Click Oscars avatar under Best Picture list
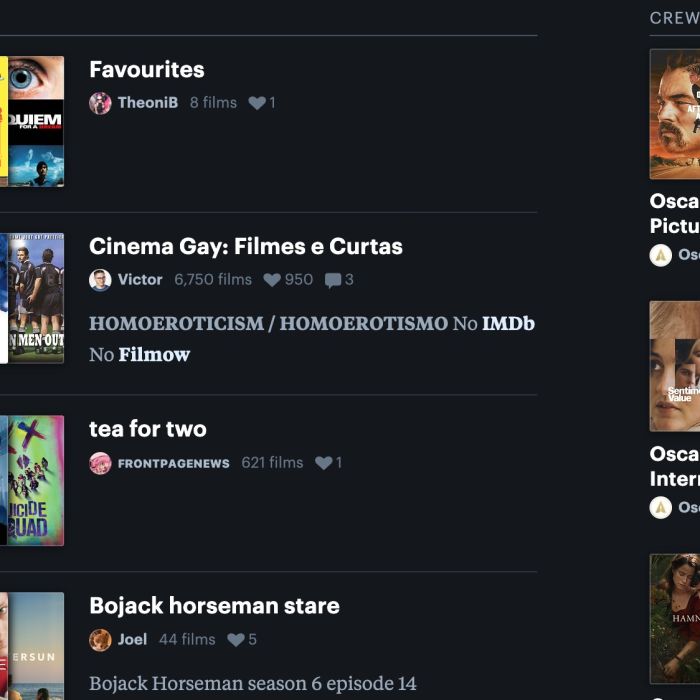Image resolution: width=700 pixels, height=700 pixels. pos(661,255)
